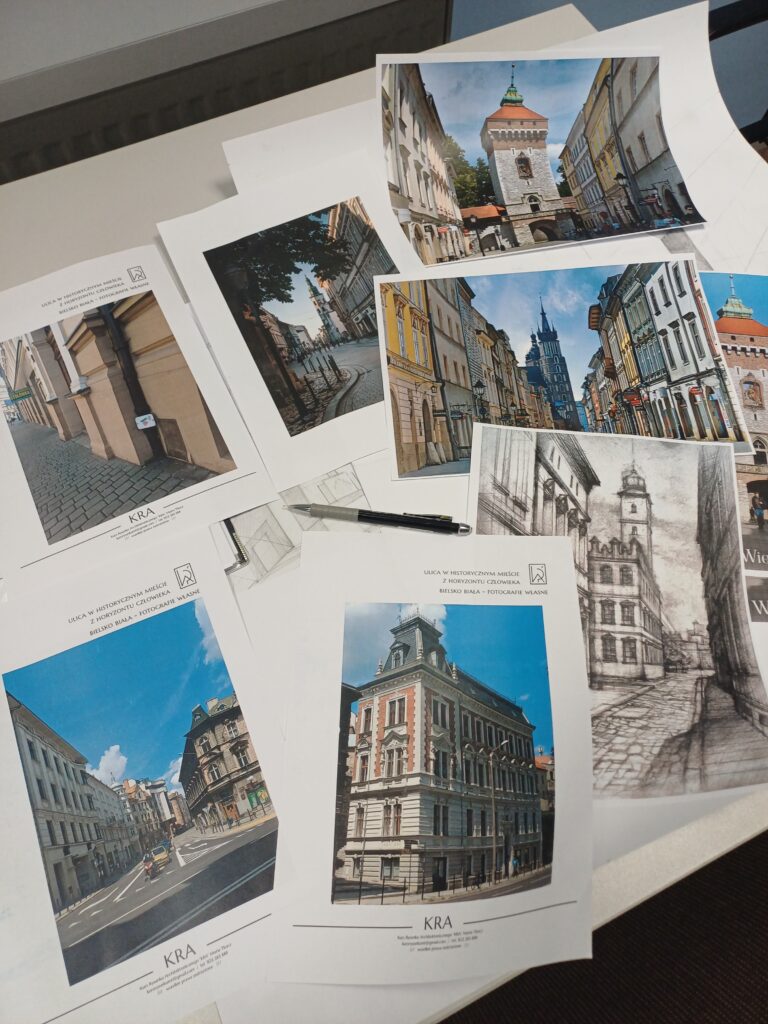Click the square logo on the yellow-car street sheet
This screenshot has width=768, height=1024.
click(x=185, y=576)
